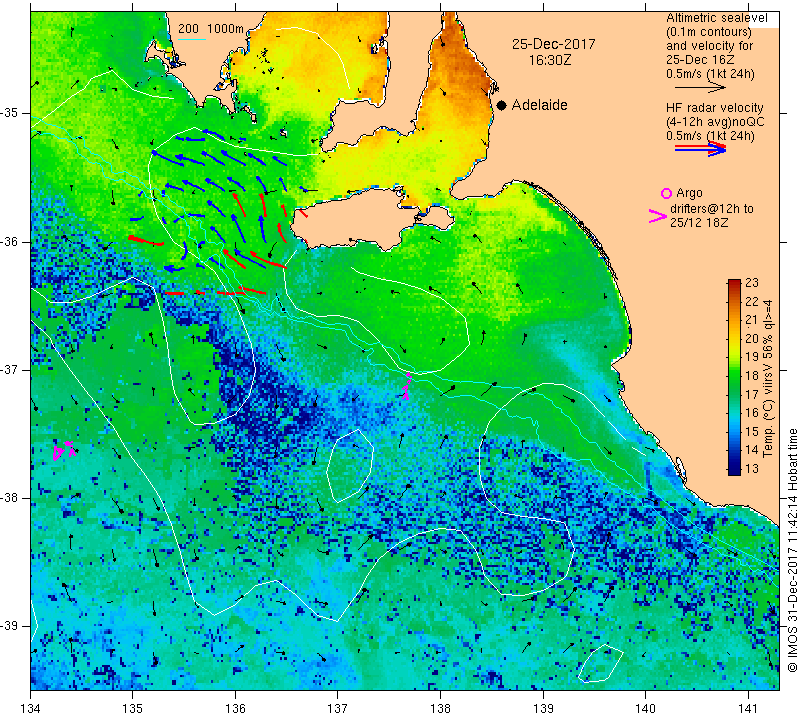Click green middle of colorbar beside 18

tap(734, 376)
